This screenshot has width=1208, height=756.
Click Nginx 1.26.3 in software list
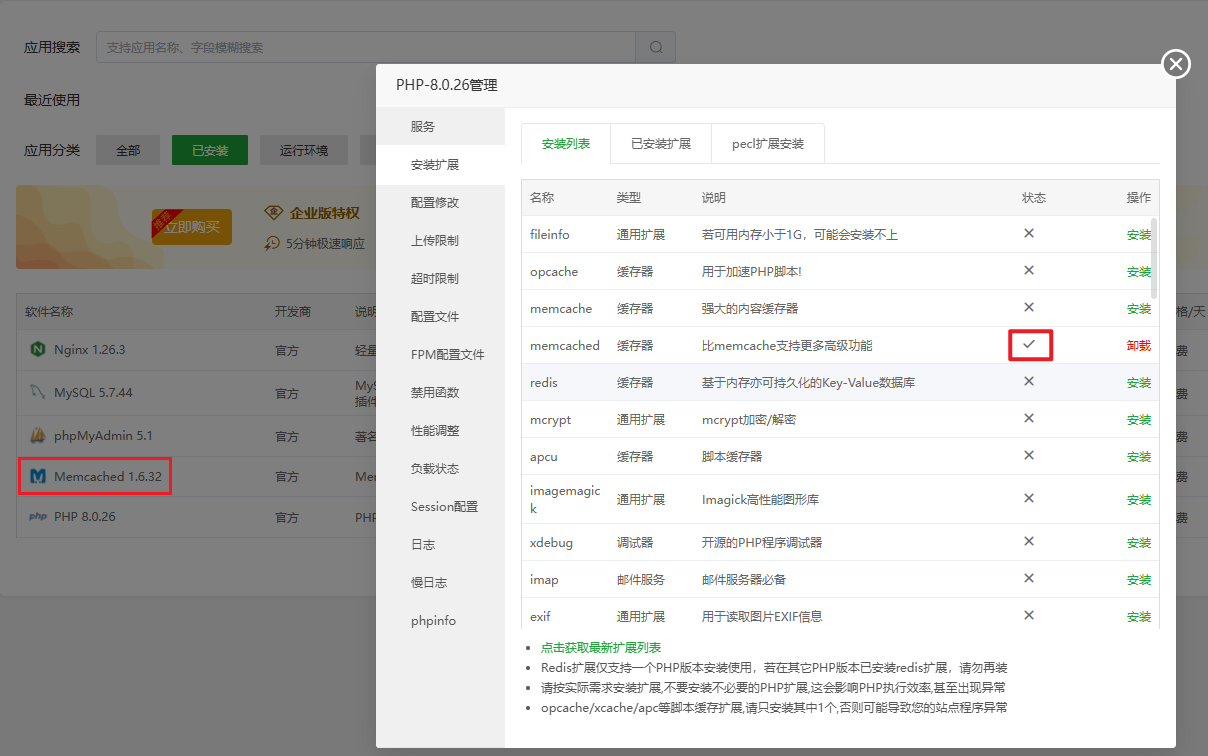point(89,350)
